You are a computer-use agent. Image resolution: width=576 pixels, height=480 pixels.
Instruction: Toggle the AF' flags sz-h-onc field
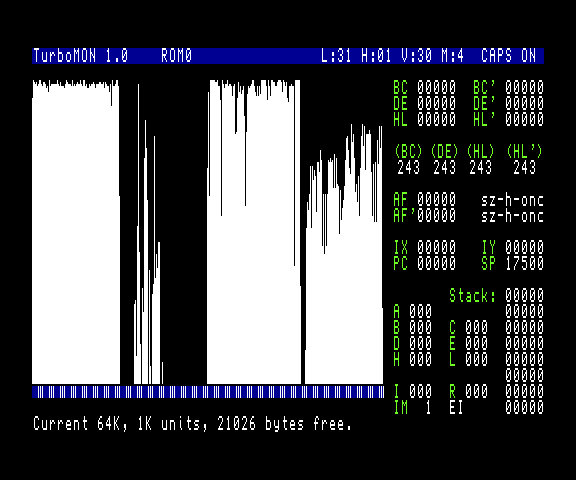(512, 216)
